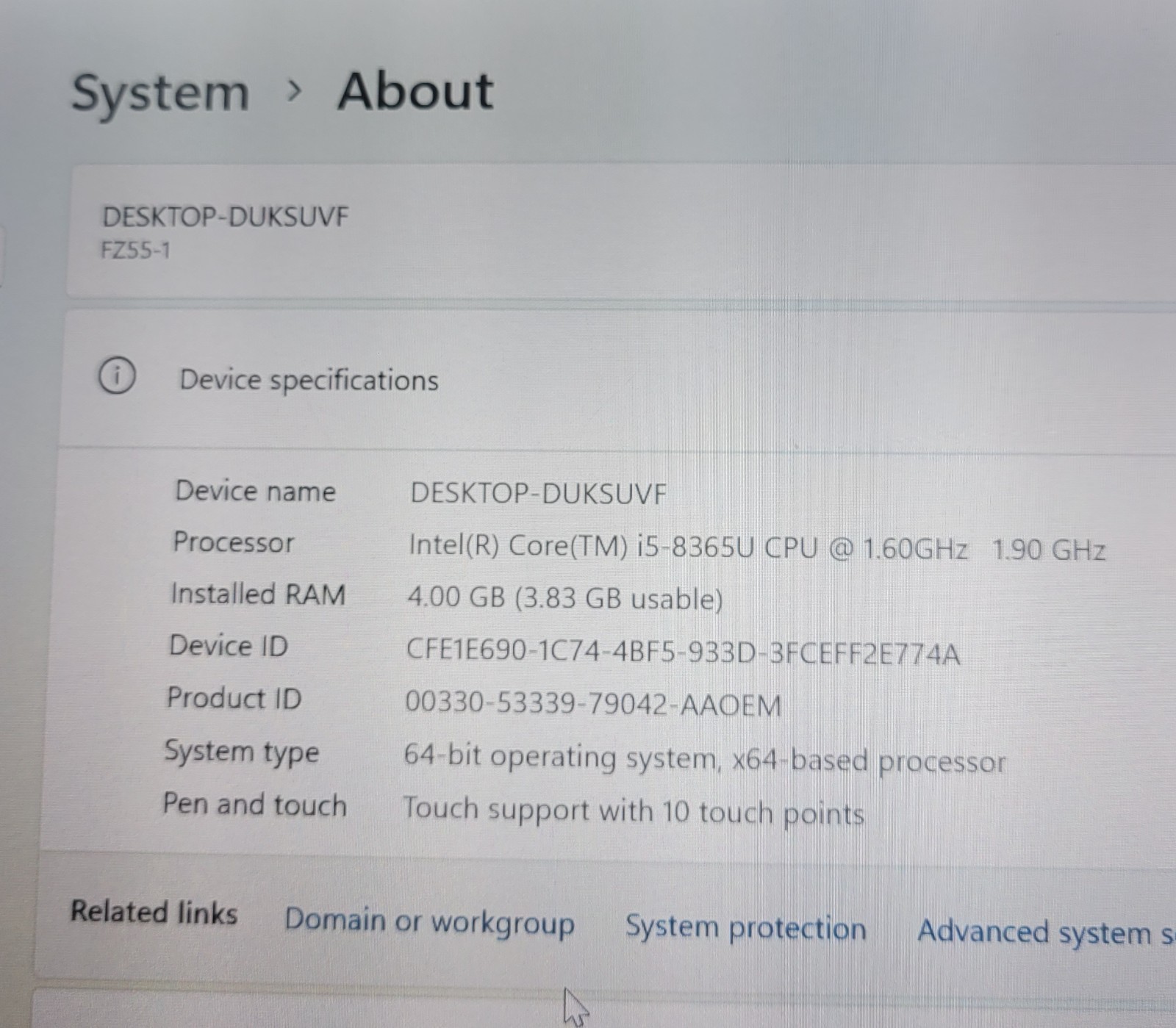Select the Device ID value CFE1E690

683,653
